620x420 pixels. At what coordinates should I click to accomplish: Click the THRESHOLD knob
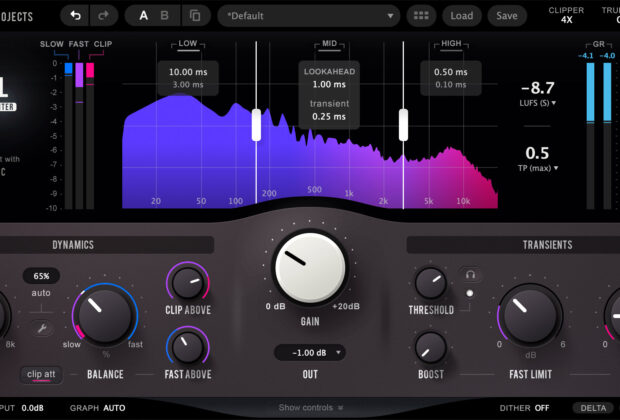click(431, 283)
